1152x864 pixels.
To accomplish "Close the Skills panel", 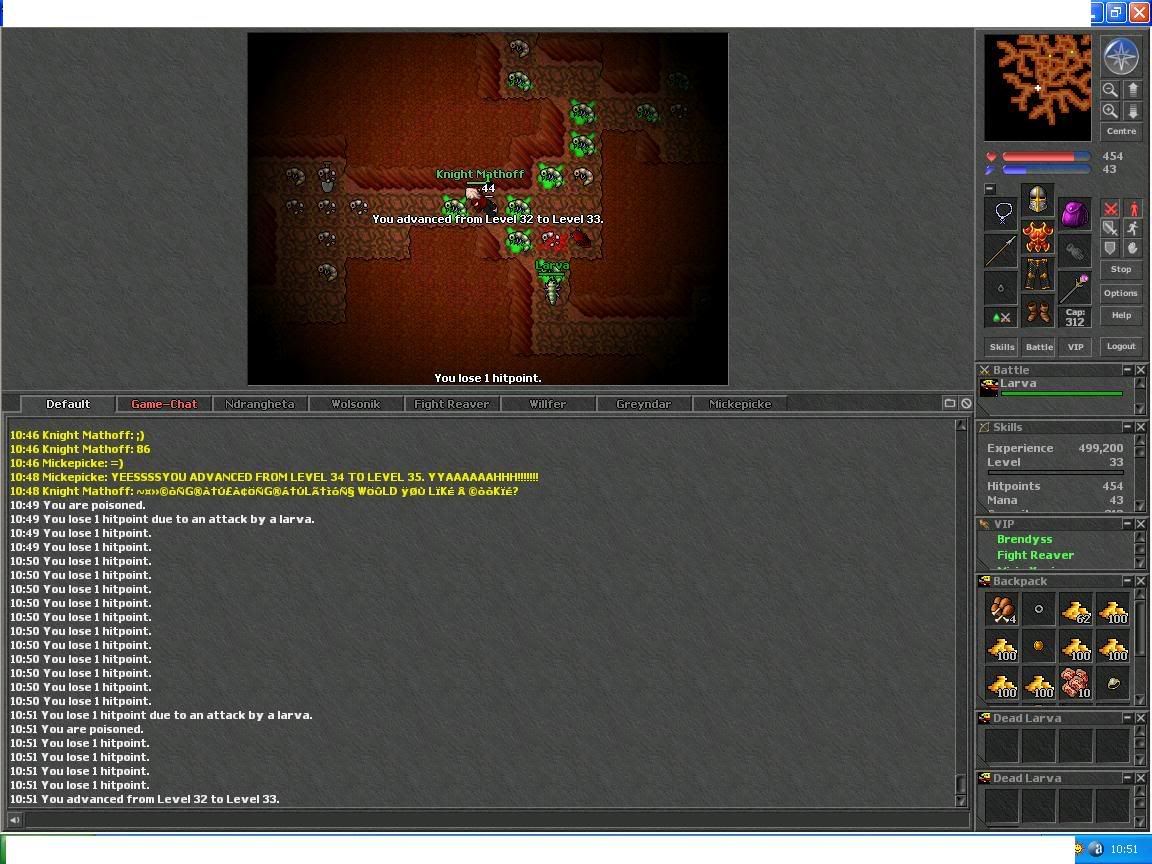I will 1141,427.
